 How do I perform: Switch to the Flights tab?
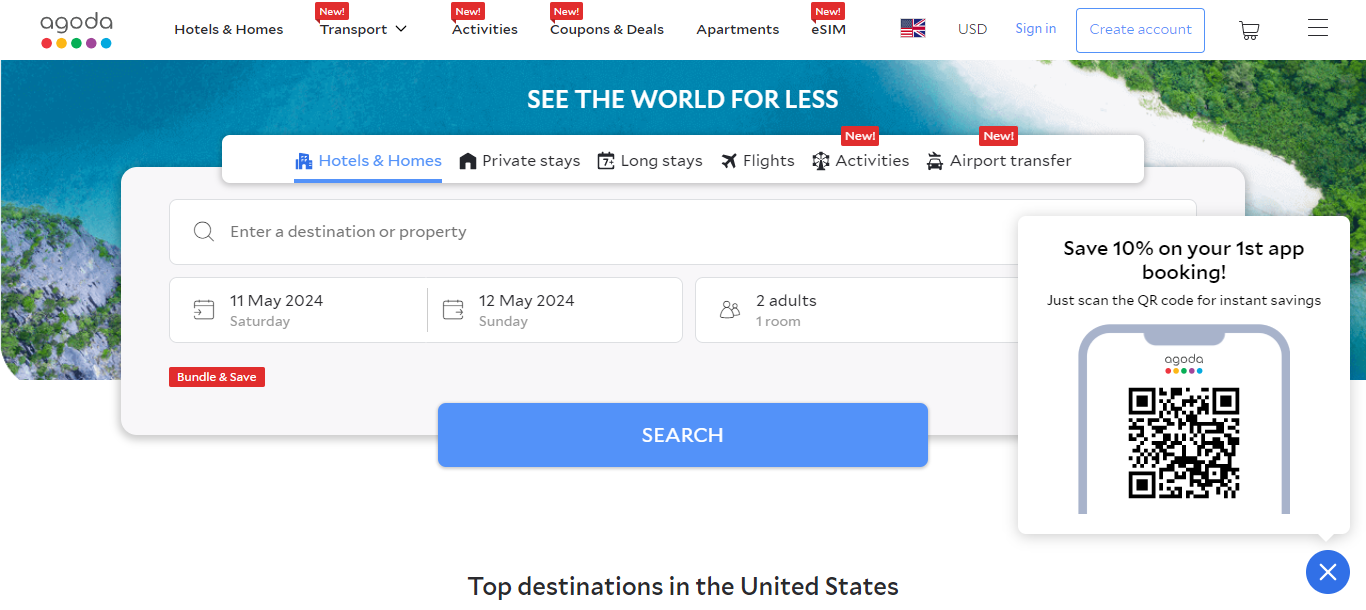(757, 161)
